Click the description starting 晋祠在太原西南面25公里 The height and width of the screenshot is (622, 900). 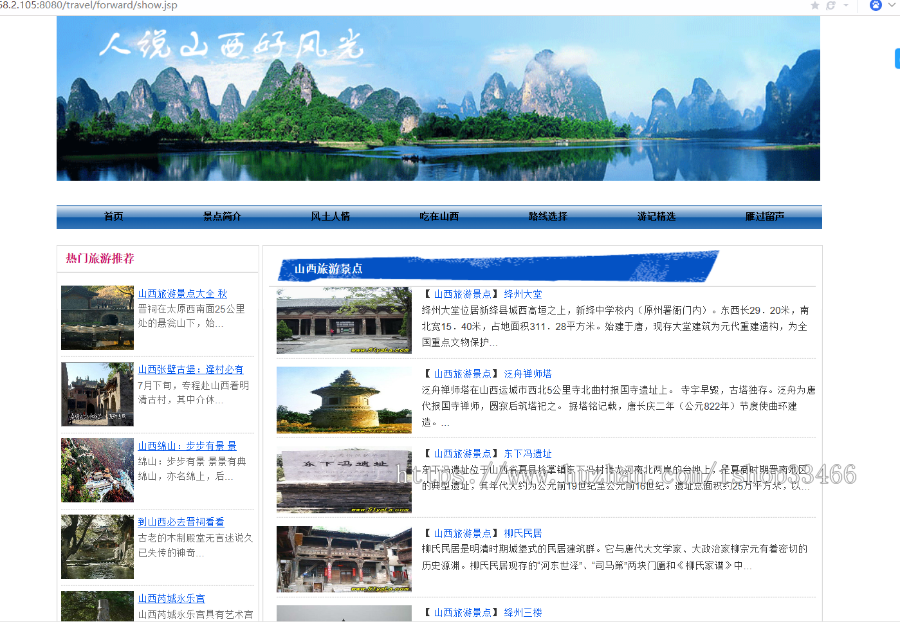[x=191, y=316]
